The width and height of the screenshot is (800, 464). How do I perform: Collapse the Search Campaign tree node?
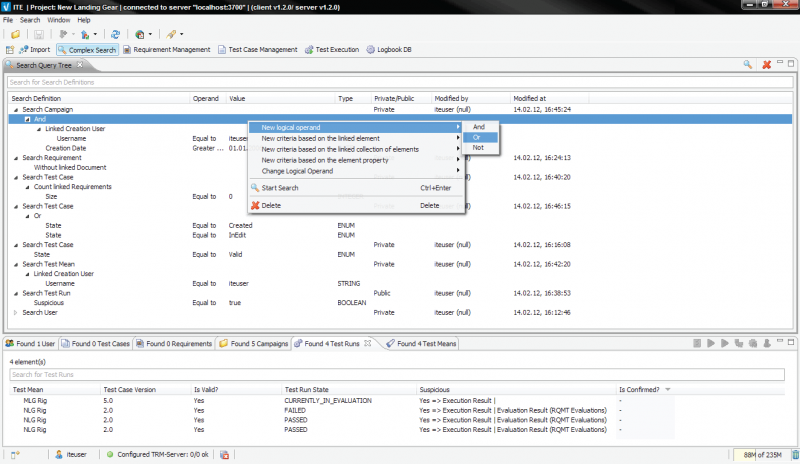coord(15,109)
